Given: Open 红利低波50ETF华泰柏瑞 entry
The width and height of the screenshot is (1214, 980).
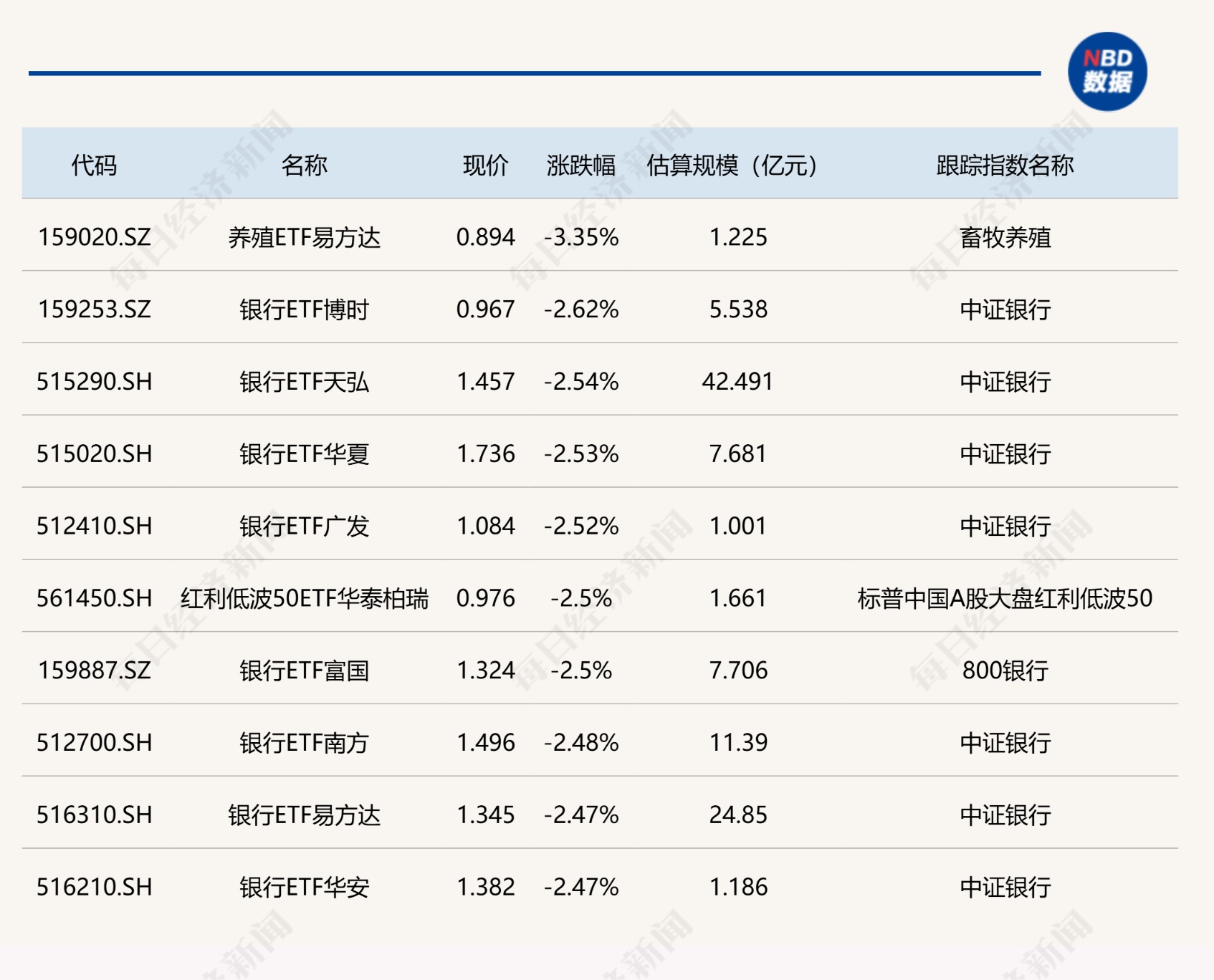Looking at the screenshot, I should [x=305, y=598].
